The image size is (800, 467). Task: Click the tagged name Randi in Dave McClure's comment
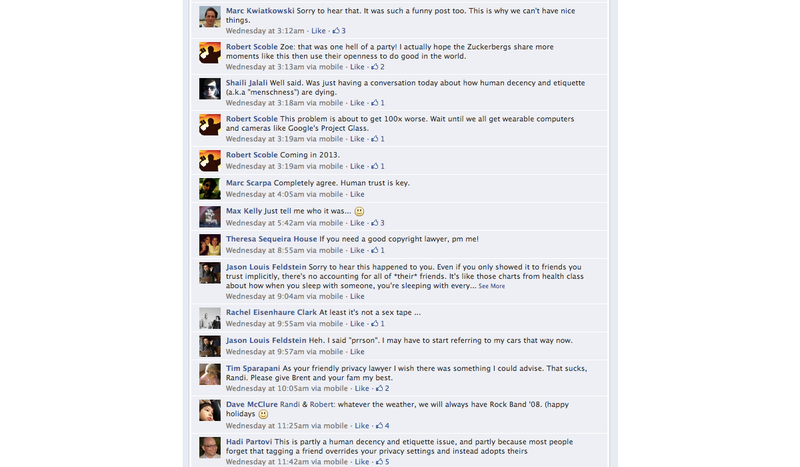(290, 404)
